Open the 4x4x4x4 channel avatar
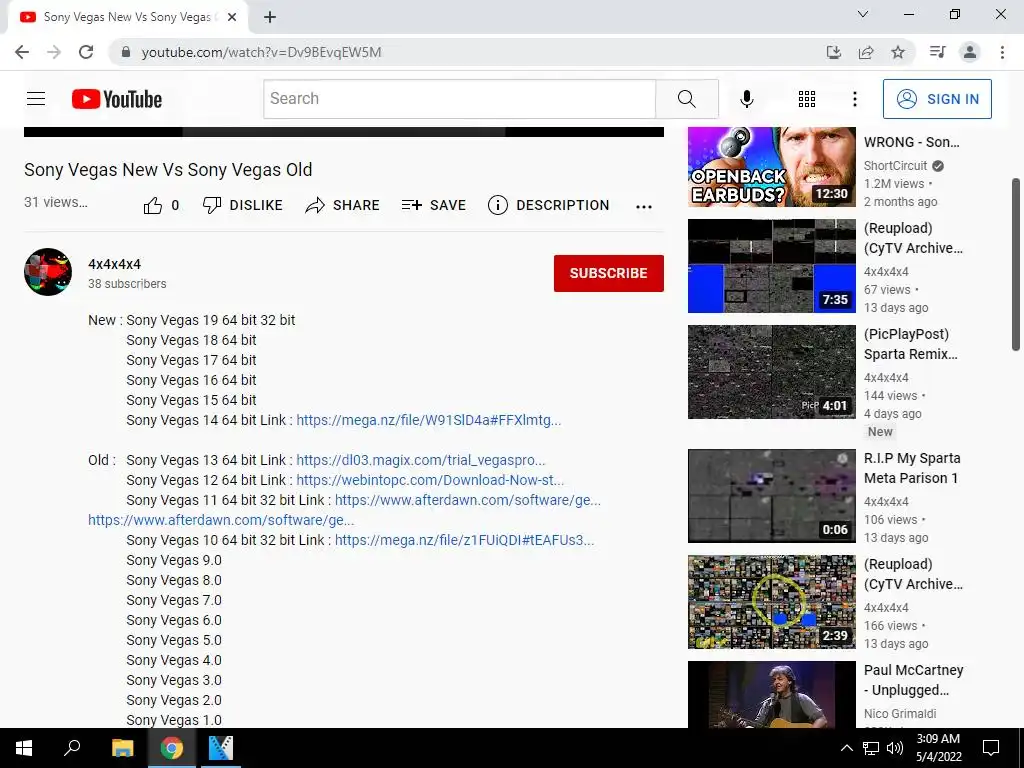The image size is (1024, 768). [48, 272]
